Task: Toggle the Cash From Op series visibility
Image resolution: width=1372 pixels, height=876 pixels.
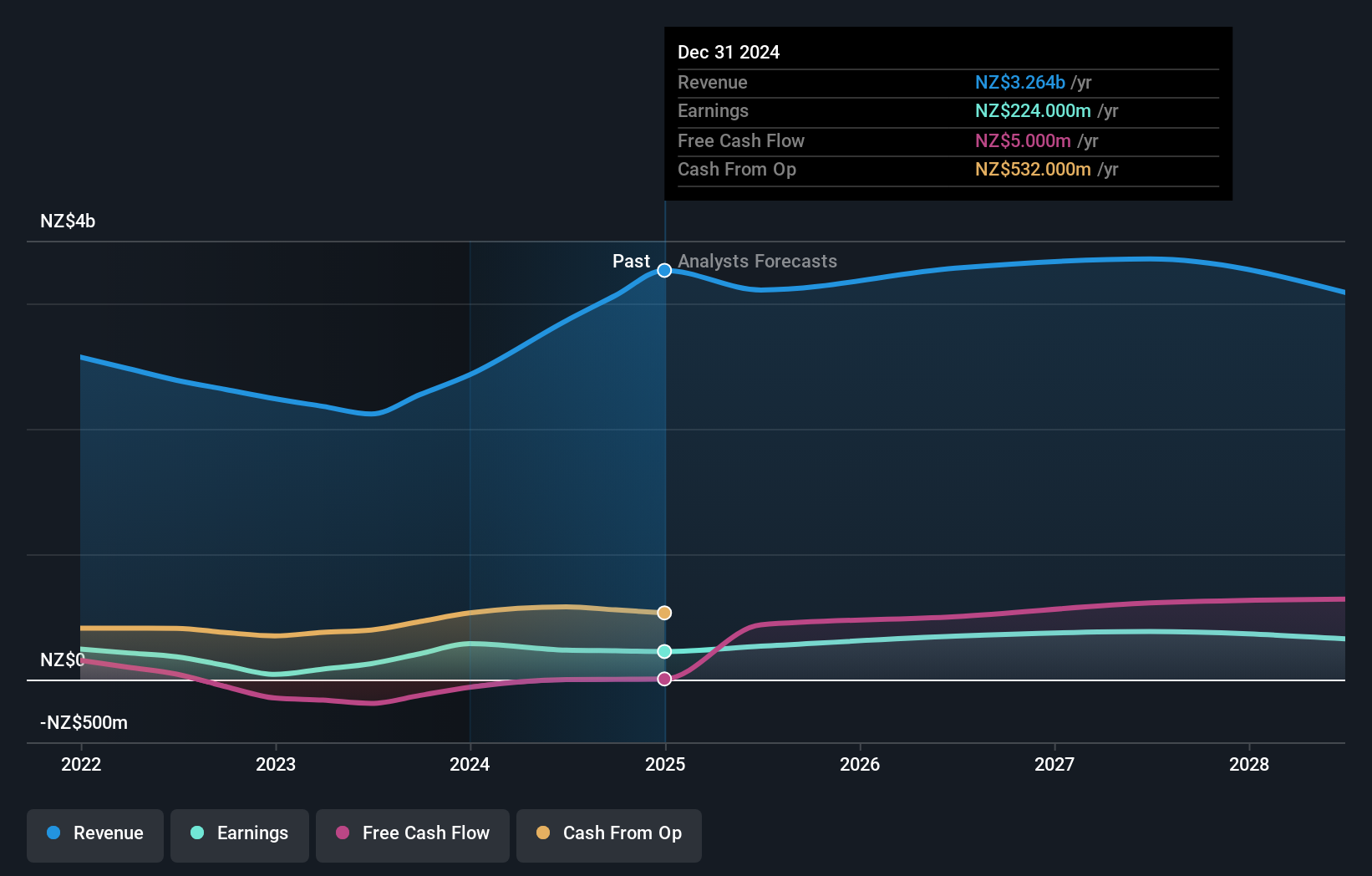Action: (608, 833)
